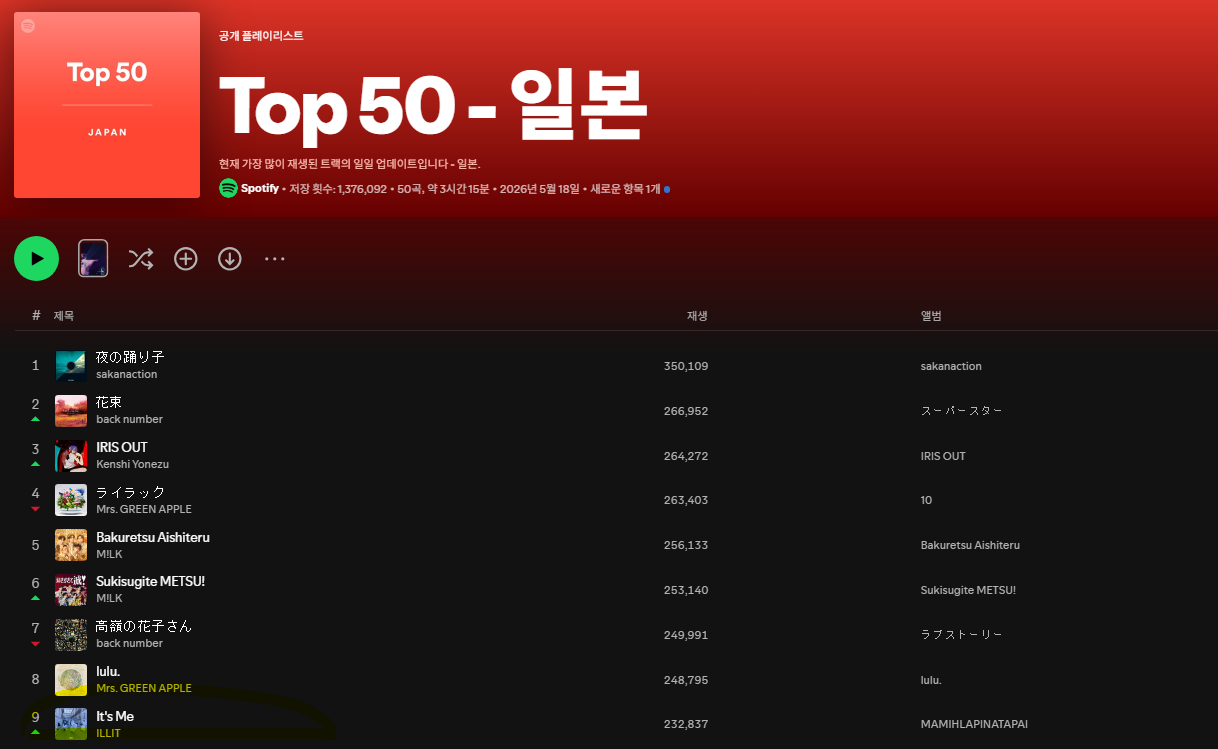This screenshot has height=749, width=1218.
Task: Click play count 263,403
Action: pyautogui.click(x=686, y=500)
